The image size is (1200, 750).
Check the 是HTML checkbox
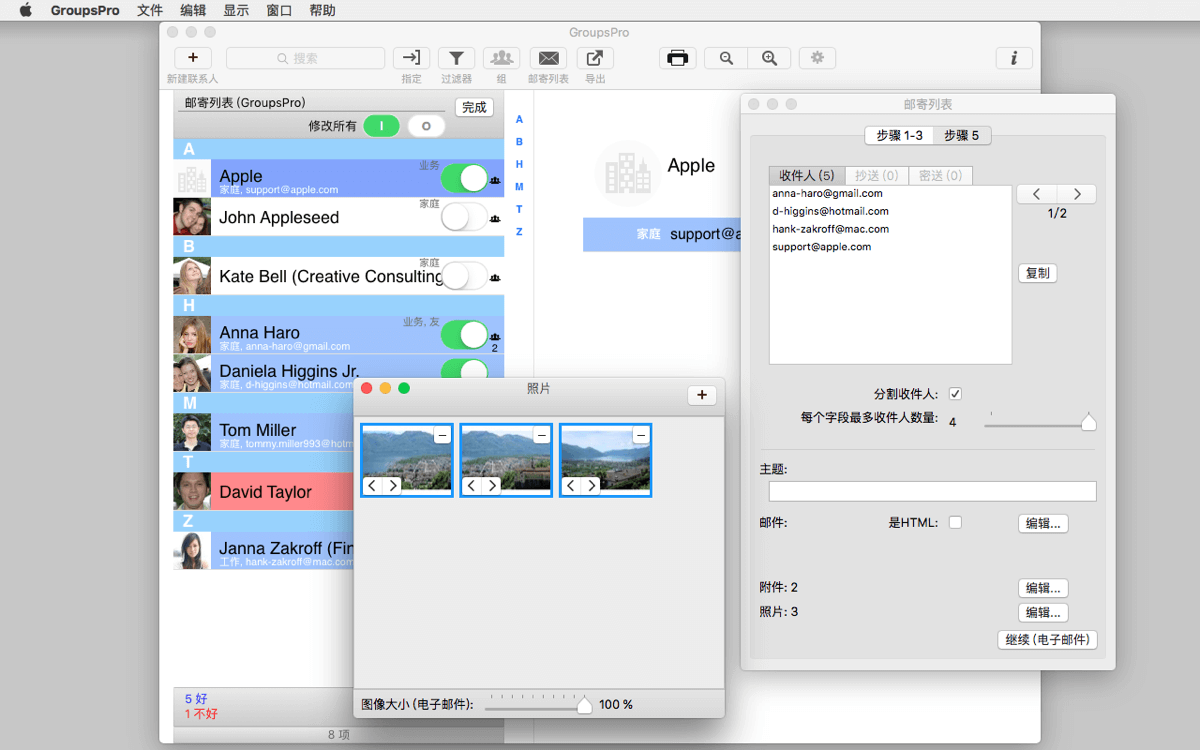[955, 522]
